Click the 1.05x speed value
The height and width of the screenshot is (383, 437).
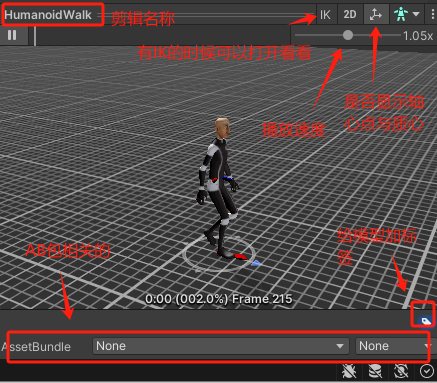(x=418, y=36)
